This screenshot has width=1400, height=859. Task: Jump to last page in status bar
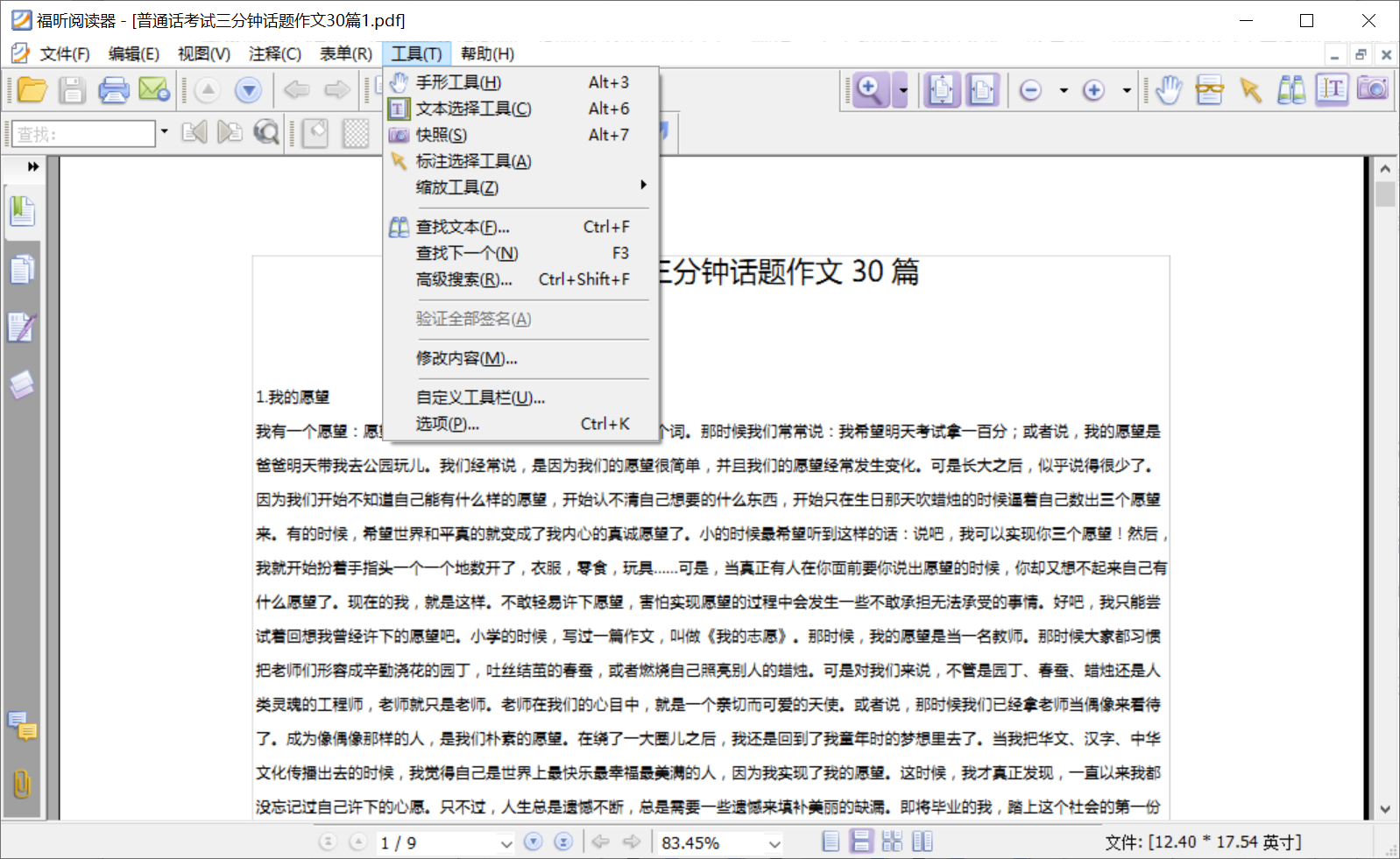pyautogui.click(x=563, y=841)
